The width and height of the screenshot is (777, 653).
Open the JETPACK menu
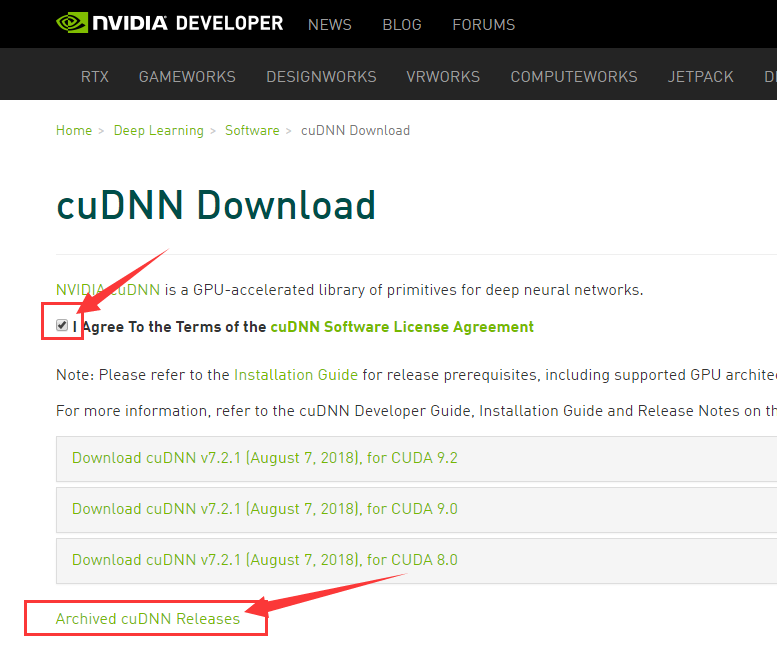click(x=700, y=77)
